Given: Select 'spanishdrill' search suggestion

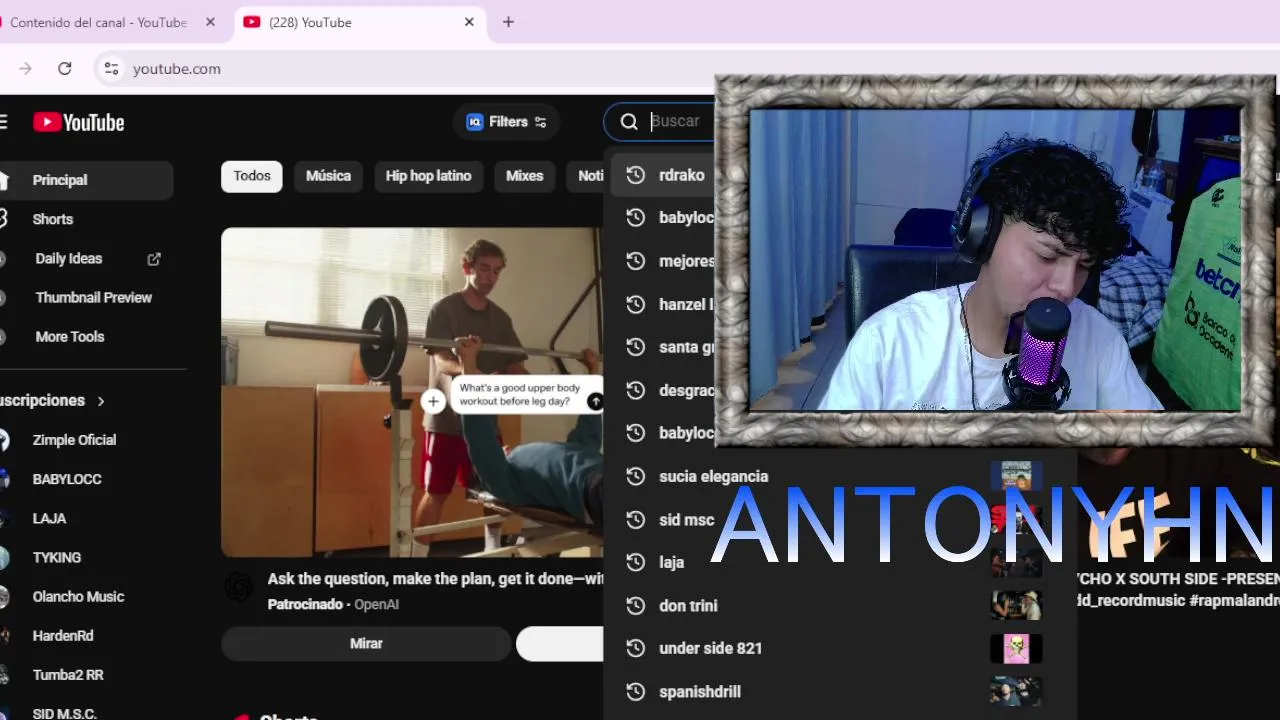Looking at the screenshot, I should pyautogui.click(x=840, y=692).
